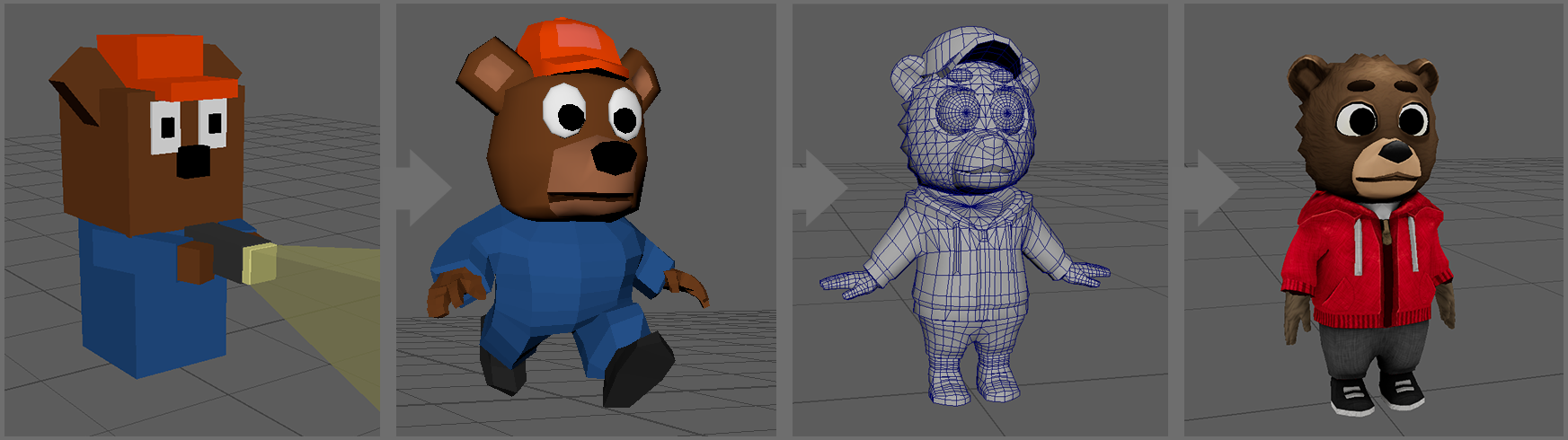Image resolution: width=1568 pixels, height=440 pixels.
Task: Select the black nose of the low-poly walking bear
Action: pyautogui.click(x=614, y=157)
